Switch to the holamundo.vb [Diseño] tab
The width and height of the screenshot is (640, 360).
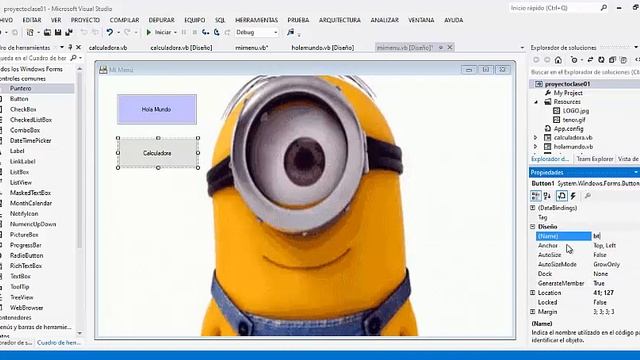pyautogui.click(x=322, y=48)
